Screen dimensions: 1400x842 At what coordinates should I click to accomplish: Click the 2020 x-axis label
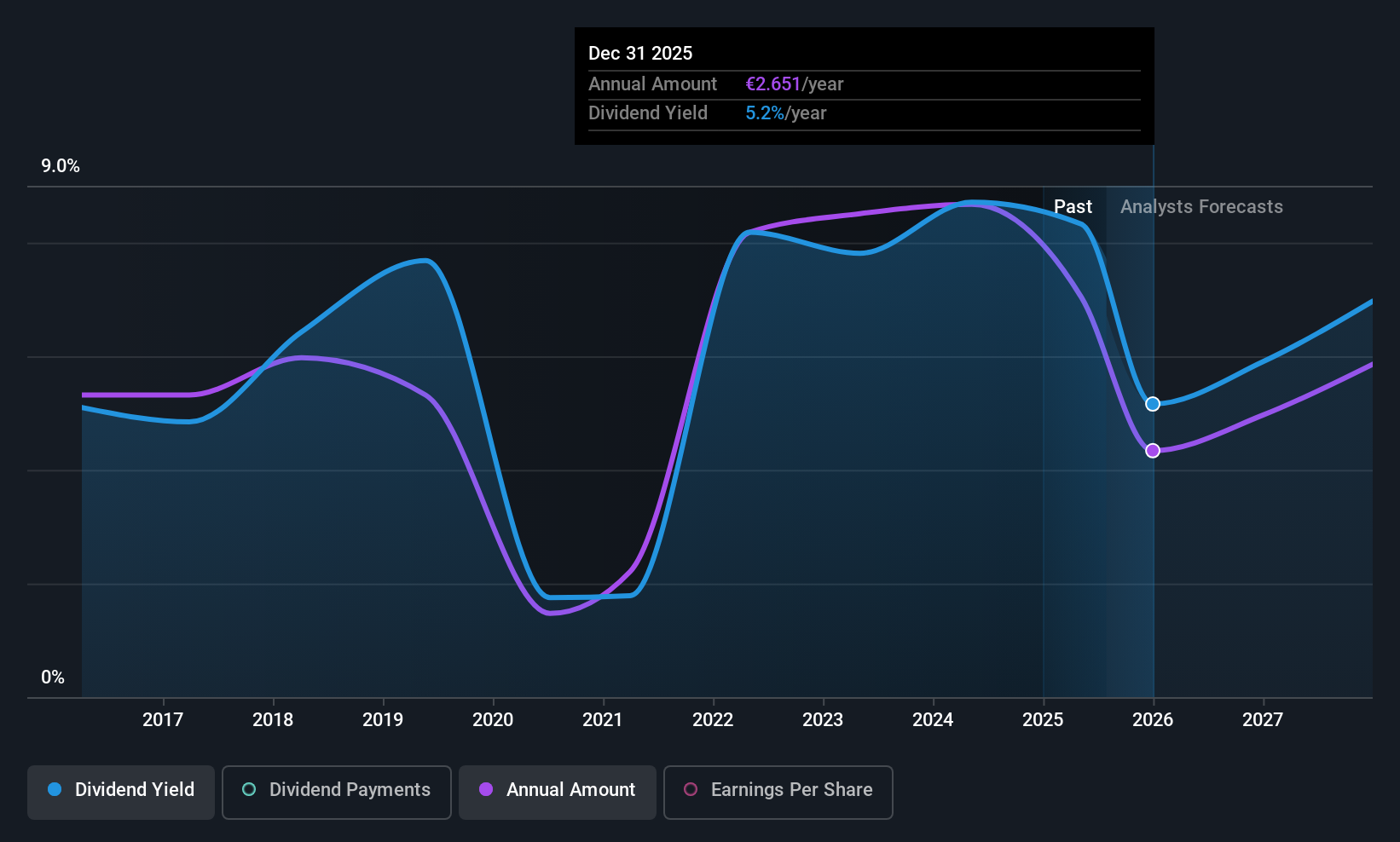coord(493,720)
